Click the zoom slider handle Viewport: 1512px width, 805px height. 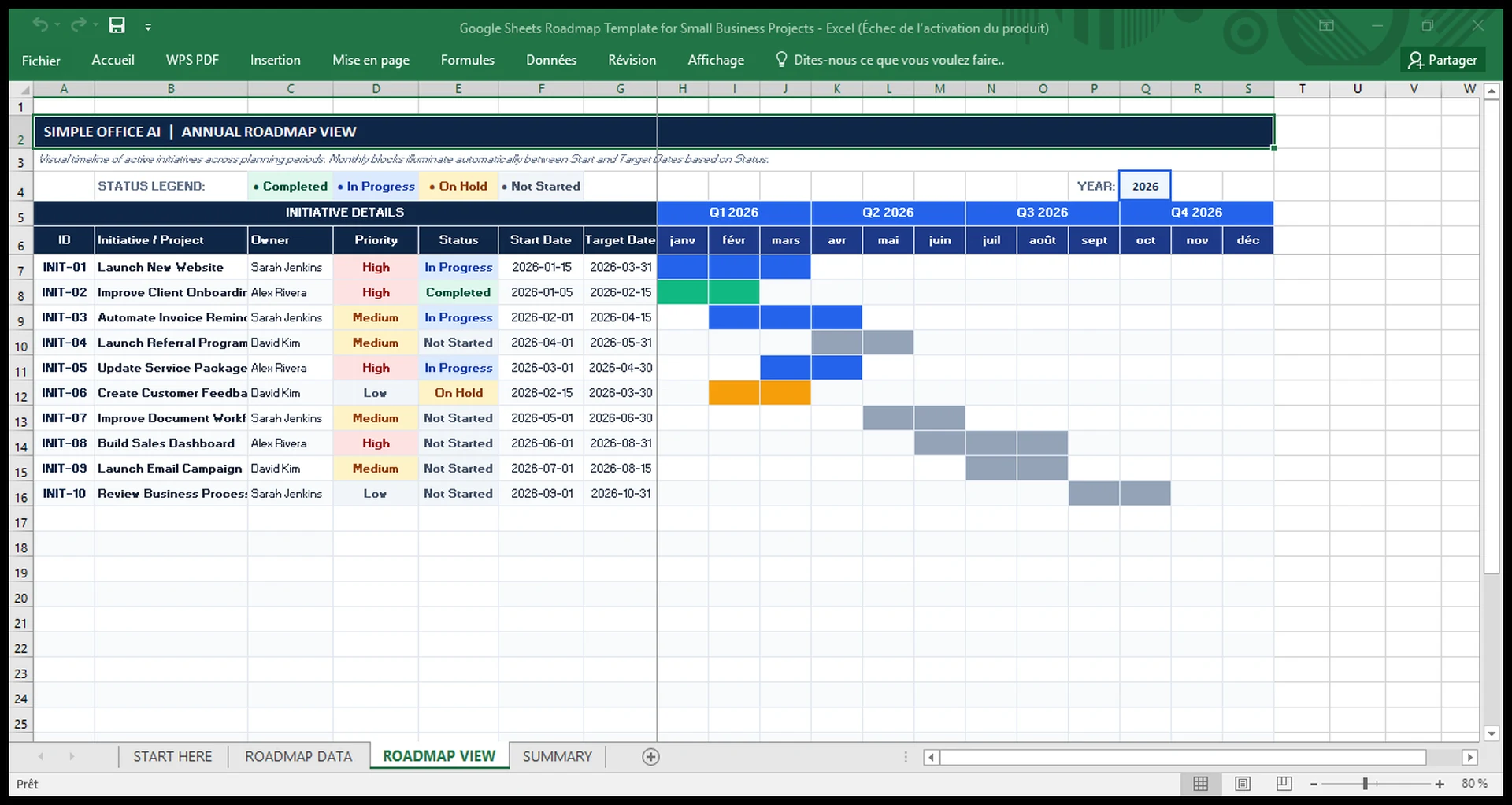point(1366,784)
